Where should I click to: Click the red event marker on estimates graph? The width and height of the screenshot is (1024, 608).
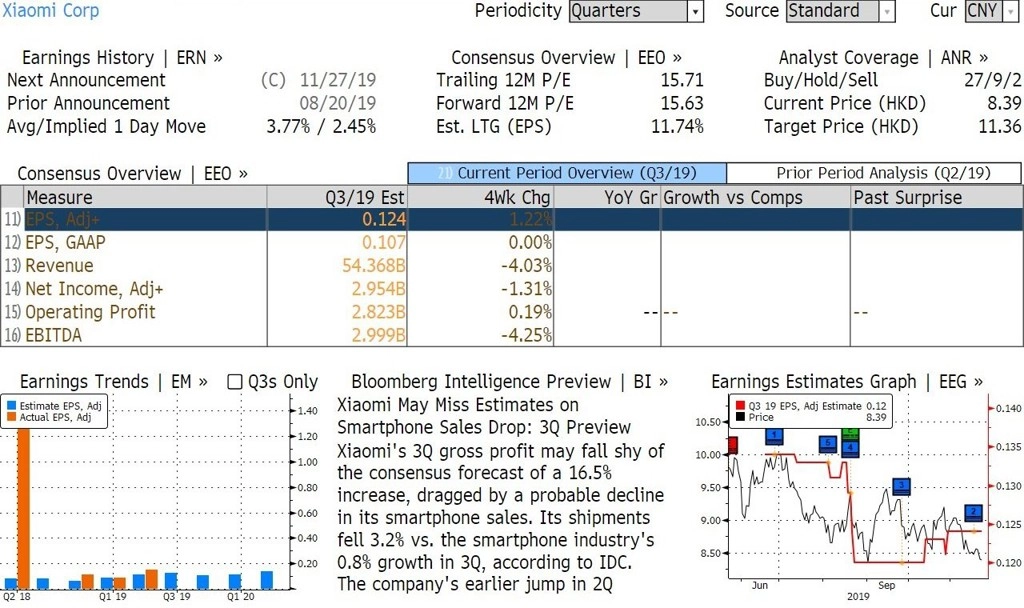[x=733, y=445]
